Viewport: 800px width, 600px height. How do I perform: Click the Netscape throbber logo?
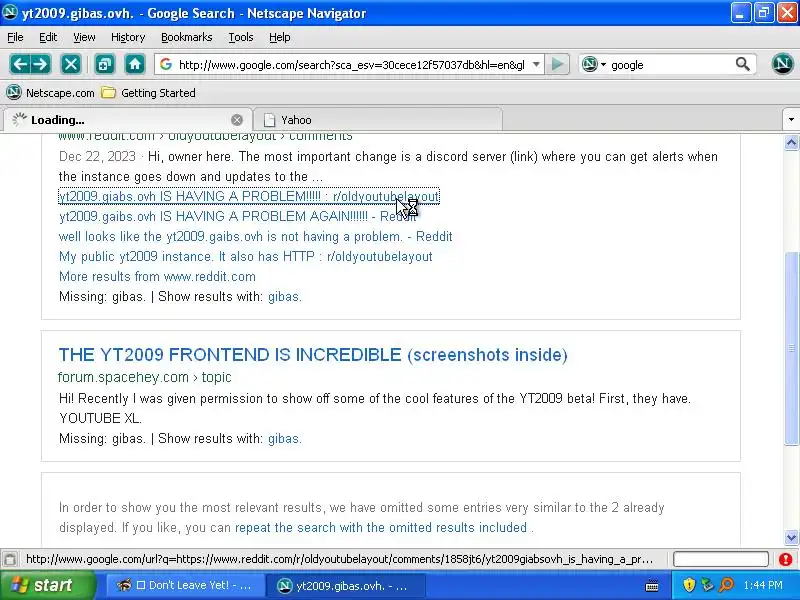click(x=782, y=64)
